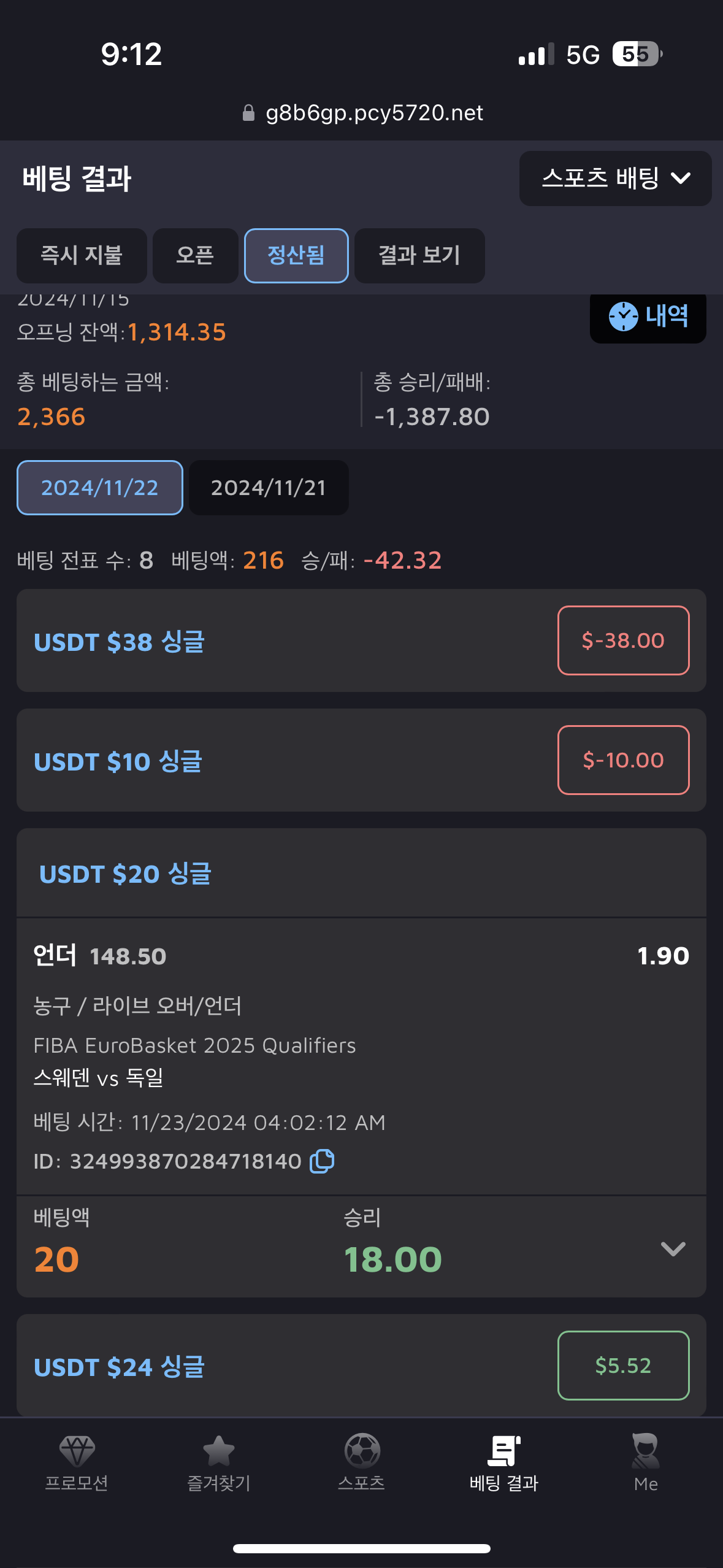Expand the USDT $38 싱글 bet
723x1568 pixels.
coord(361,640)
